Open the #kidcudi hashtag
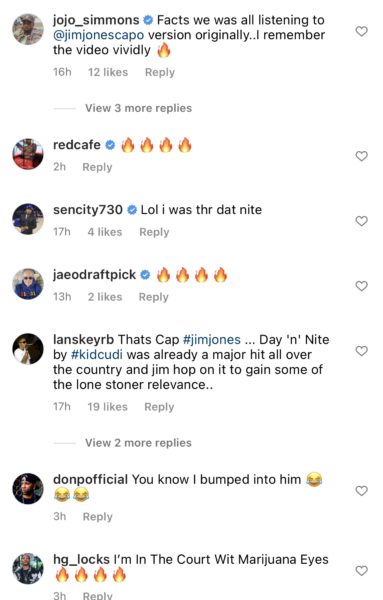 pos(97,355)
